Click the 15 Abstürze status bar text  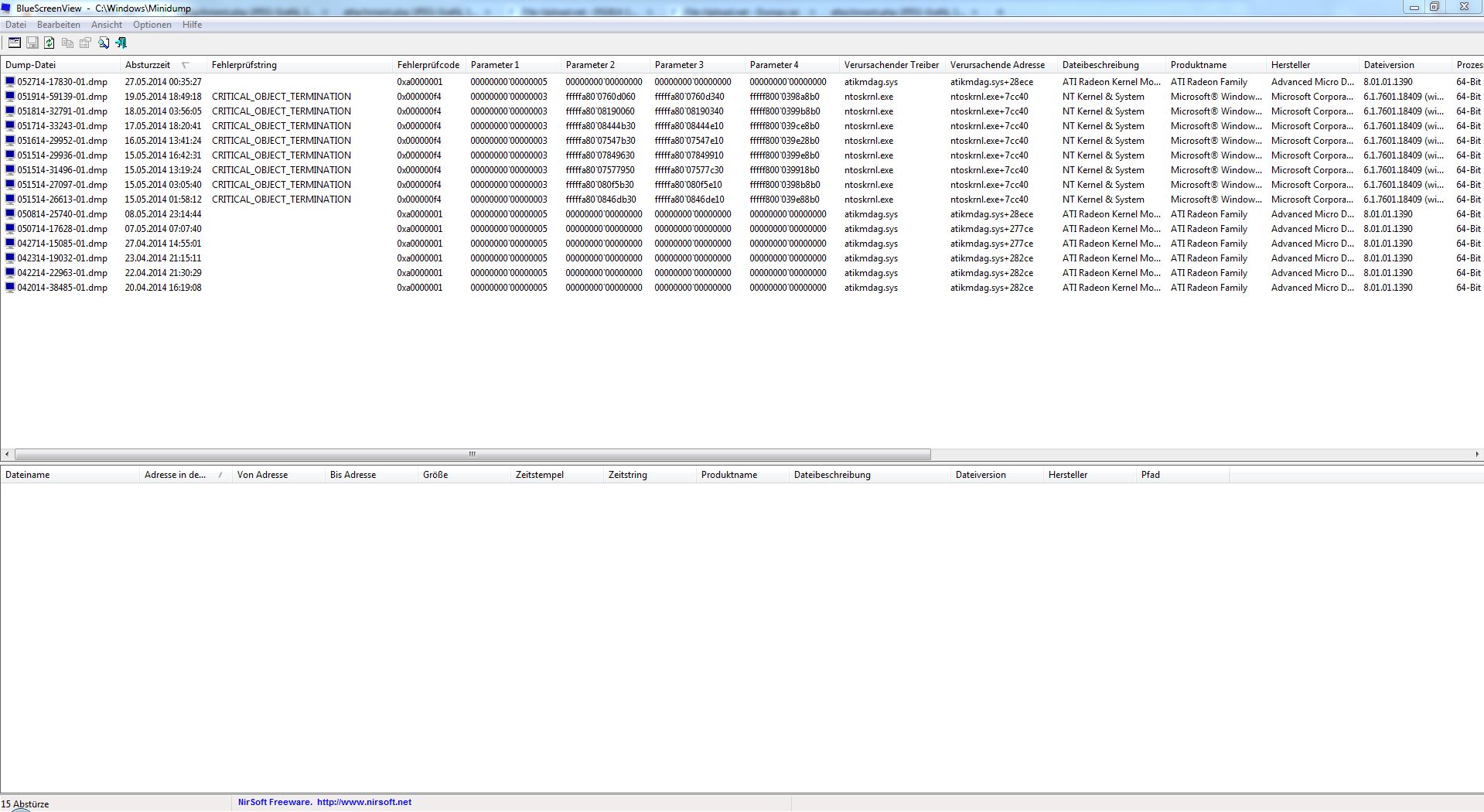pos(25,803)
